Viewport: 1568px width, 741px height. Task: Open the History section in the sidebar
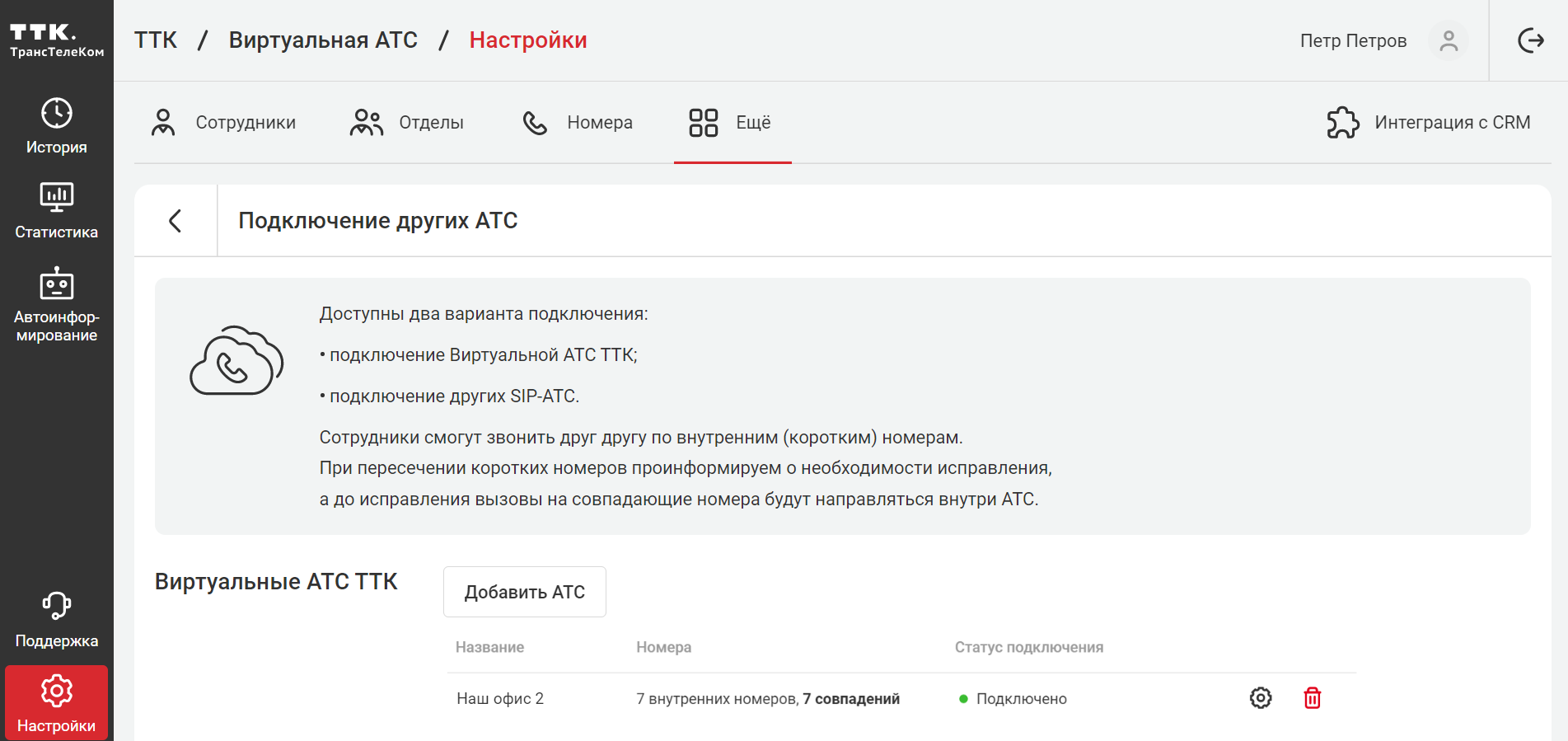[56, 125]
